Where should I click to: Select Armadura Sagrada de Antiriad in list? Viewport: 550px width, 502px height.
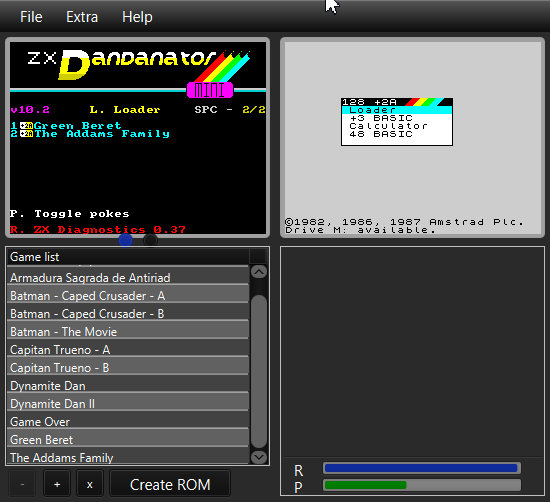(128, 277)
